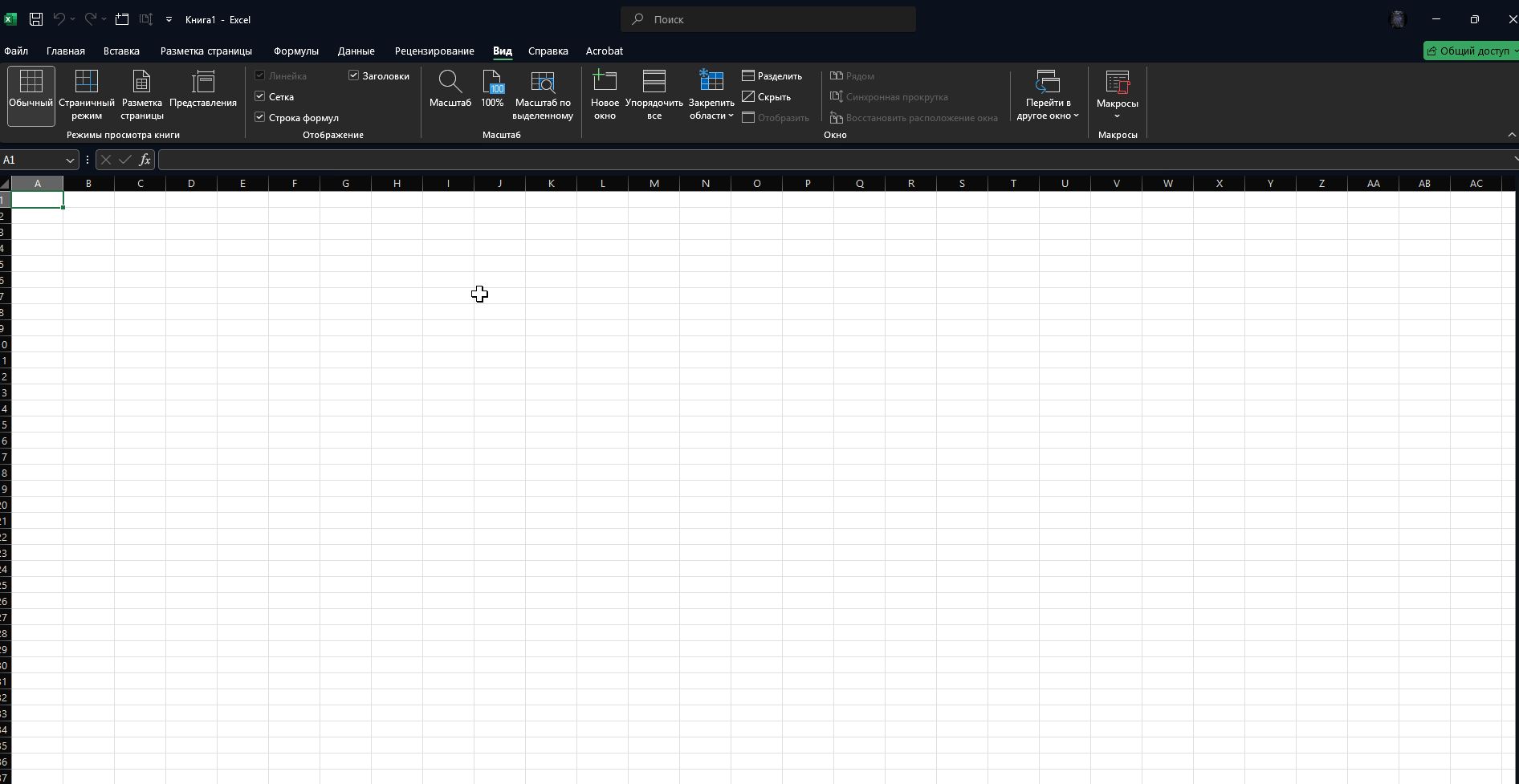The height and width of the screenshot is (784, 1519).
Task: Hide the window using Скрыть
Action: 767,96
